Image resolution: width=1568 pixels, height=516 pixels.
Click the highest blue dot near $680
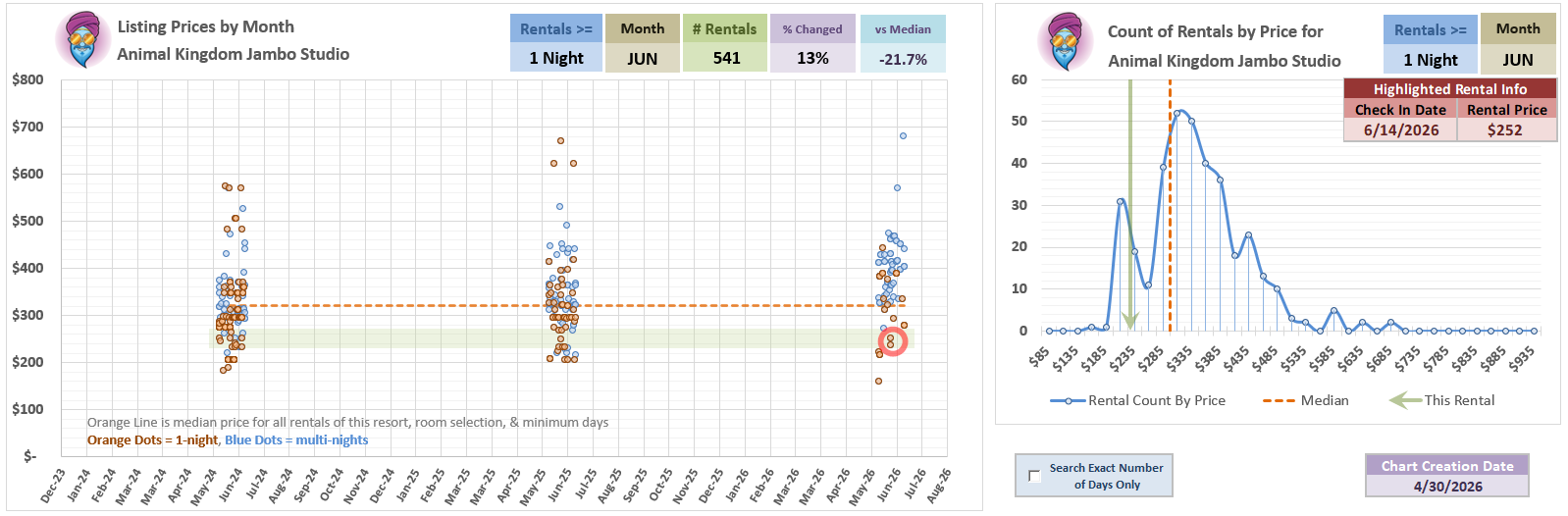tap(903, 135)
